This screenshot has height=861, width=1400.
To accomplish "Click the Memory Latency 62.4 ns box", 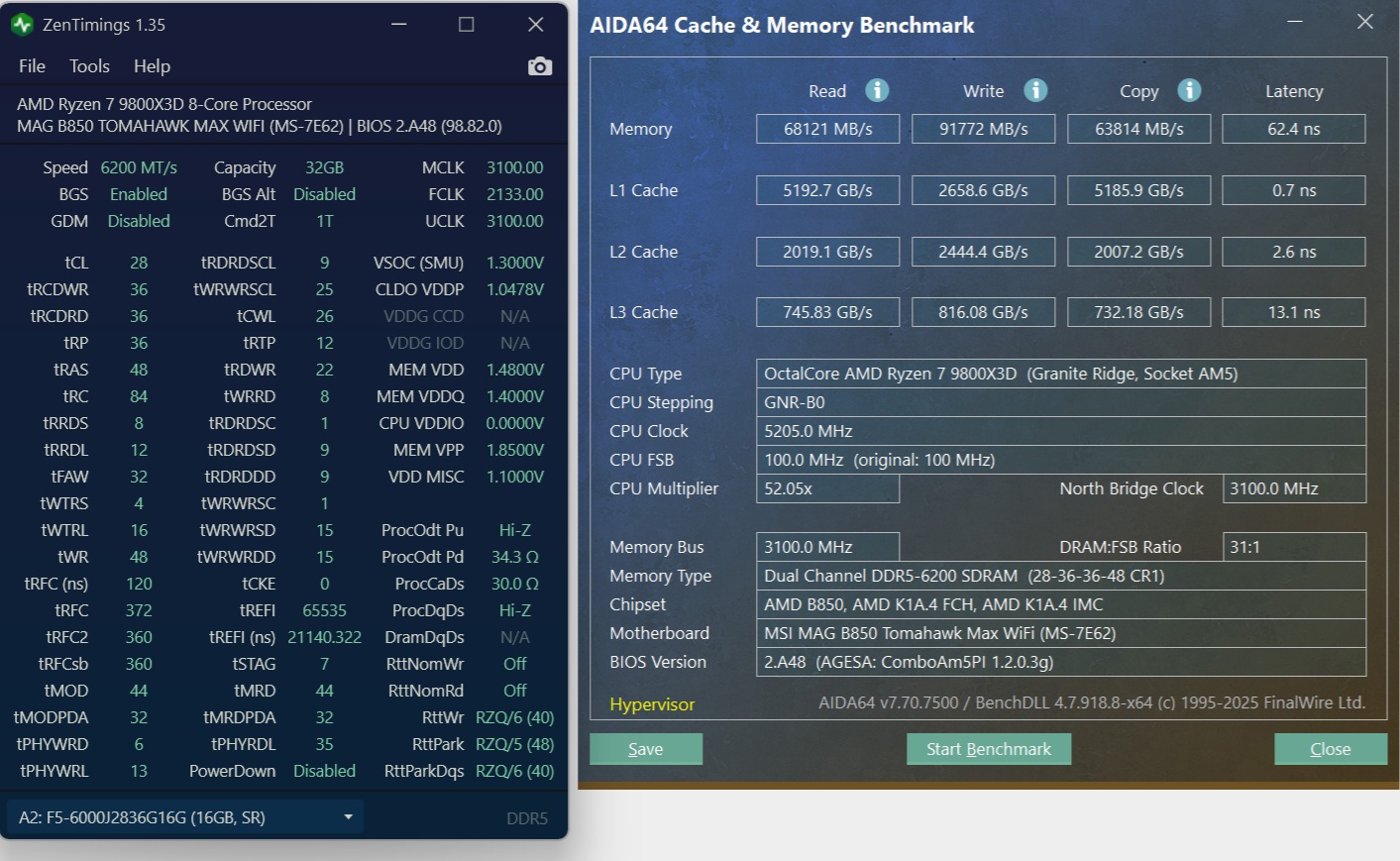I will 1293,129.
